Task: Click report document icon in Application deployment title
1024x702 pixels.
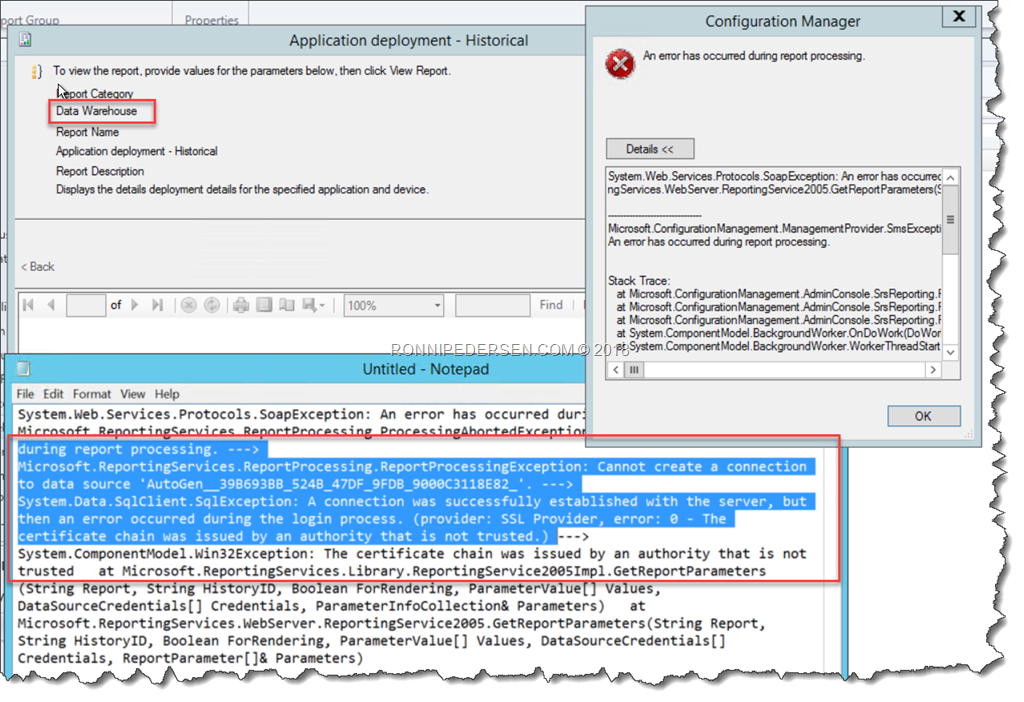Action: tap(25, 40)
